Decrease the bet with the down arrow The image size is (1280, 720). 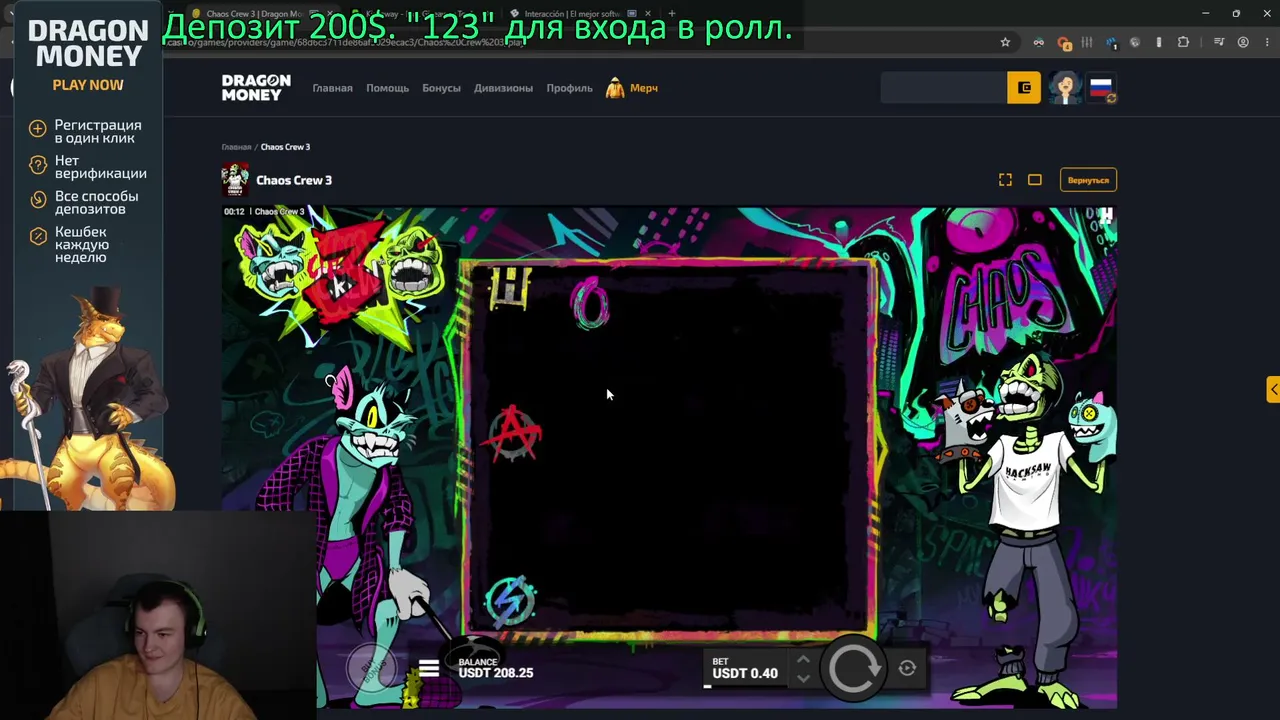pyautogui.click(x=802, y=679)
